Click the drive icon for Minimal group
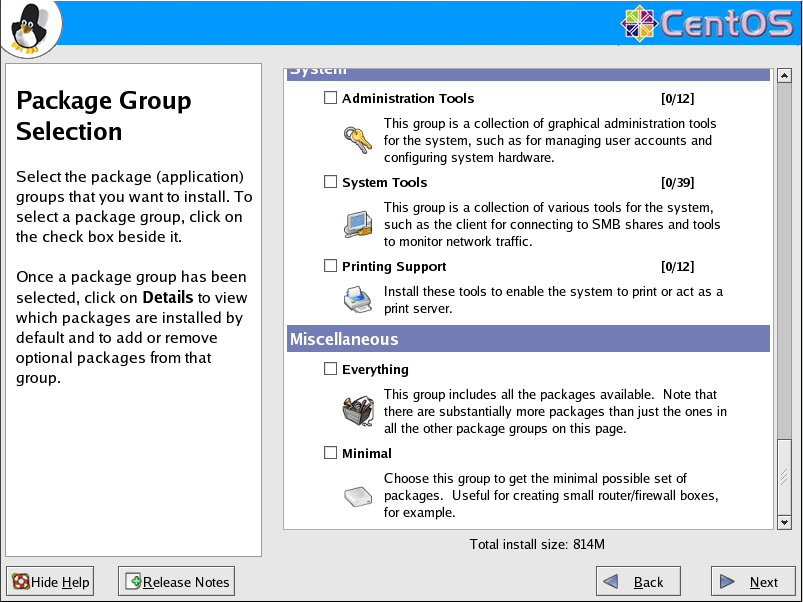 (357, 495)
